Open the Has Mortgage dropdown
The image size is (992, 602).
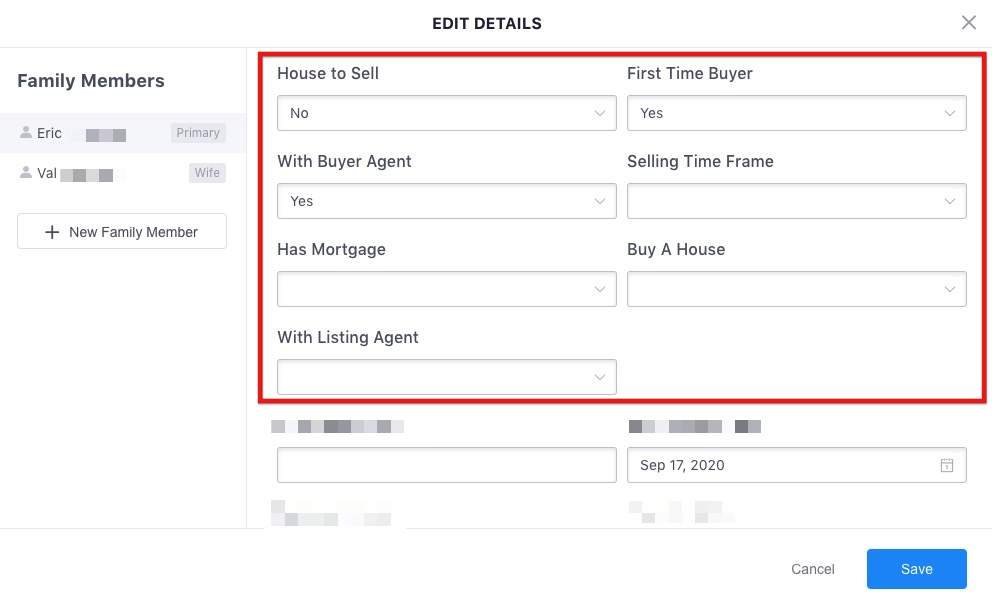click(x=447, y=289)
